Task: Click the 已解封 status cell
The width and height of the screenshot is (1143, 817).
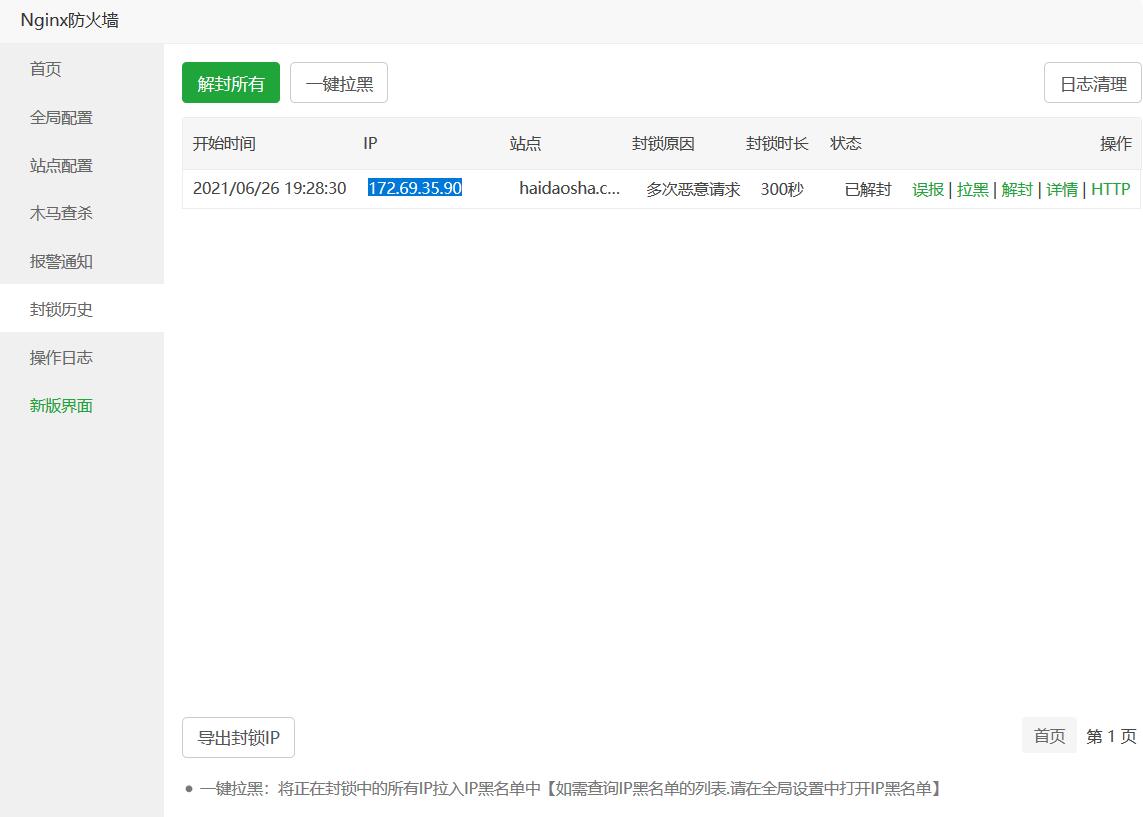Action: pos(867,189)
